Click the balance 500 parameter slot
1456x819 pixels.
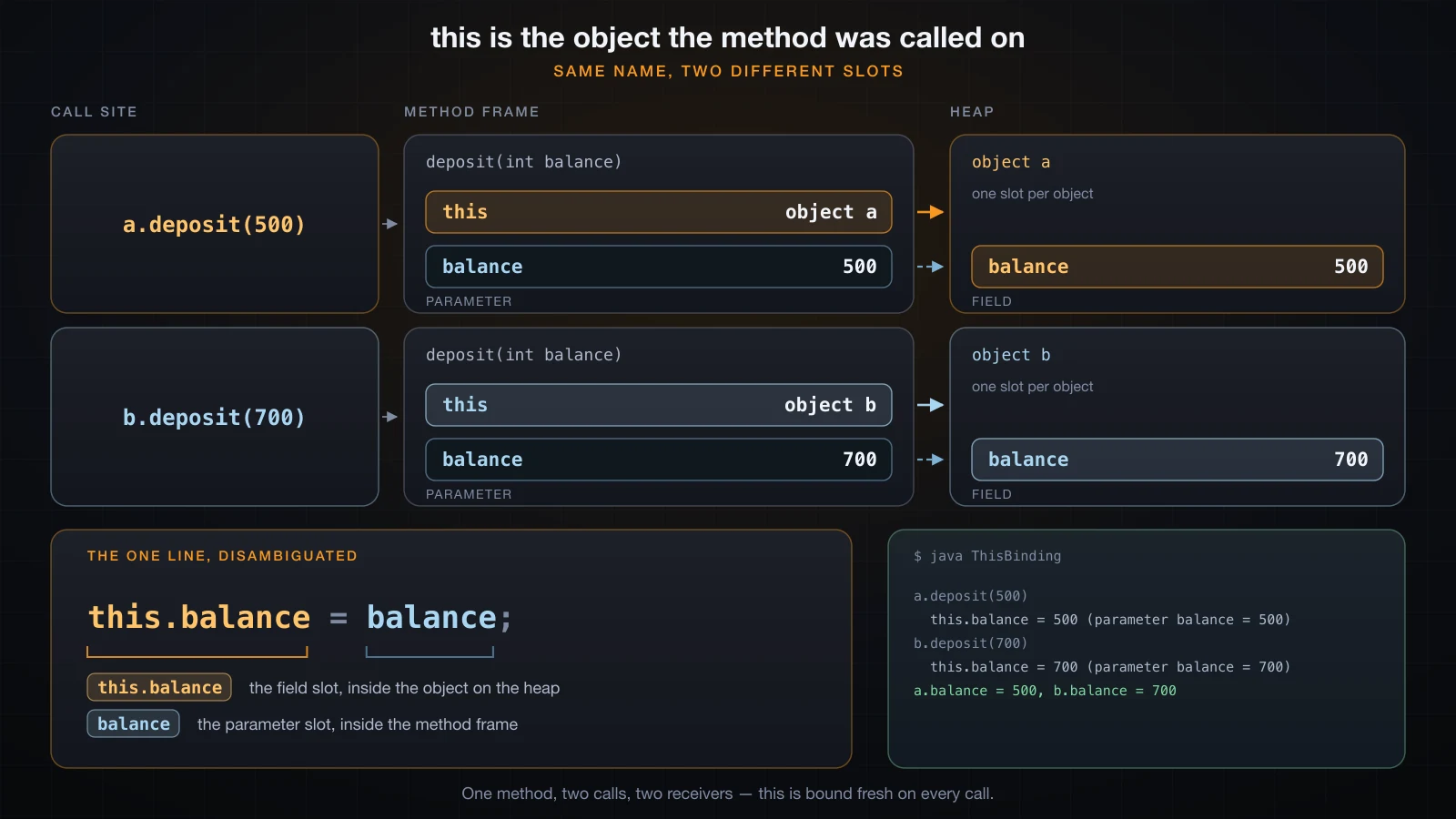pyautogui.click(x=659, y=267)
